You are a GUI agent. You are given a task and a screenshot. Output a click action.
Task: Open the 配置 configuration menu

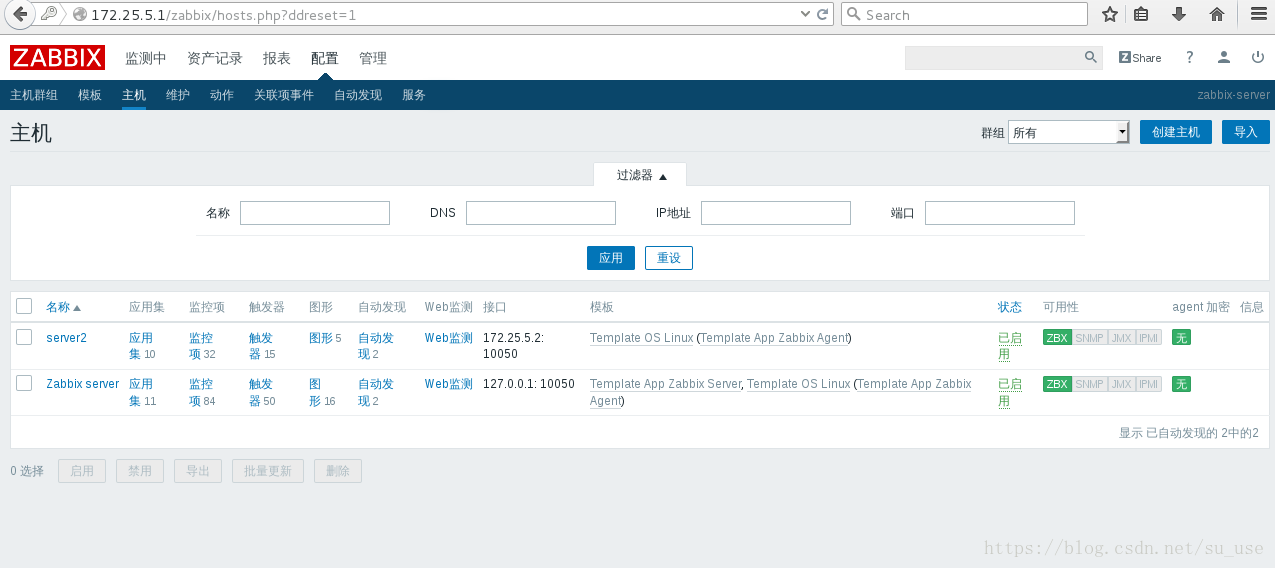point(325,58)
